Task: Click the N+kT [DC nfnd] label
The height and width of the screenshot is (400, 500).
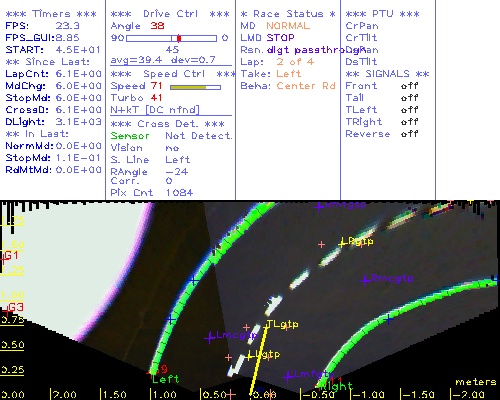Action: pos(155,110)
